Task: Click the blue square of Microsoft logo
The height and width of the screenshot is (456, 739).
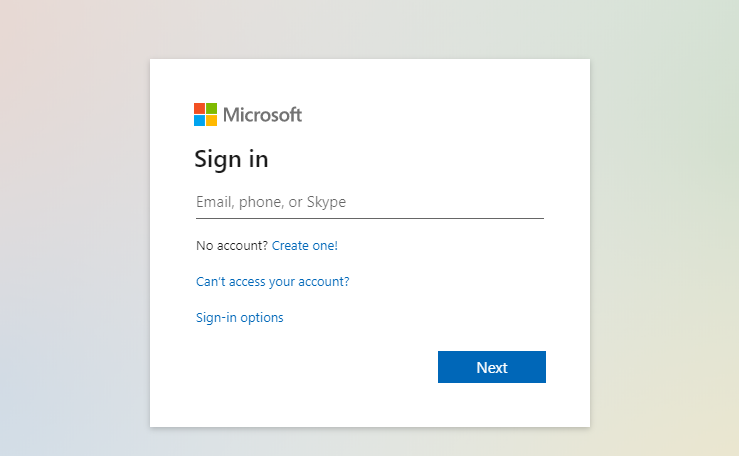Action: click(199, 120)
